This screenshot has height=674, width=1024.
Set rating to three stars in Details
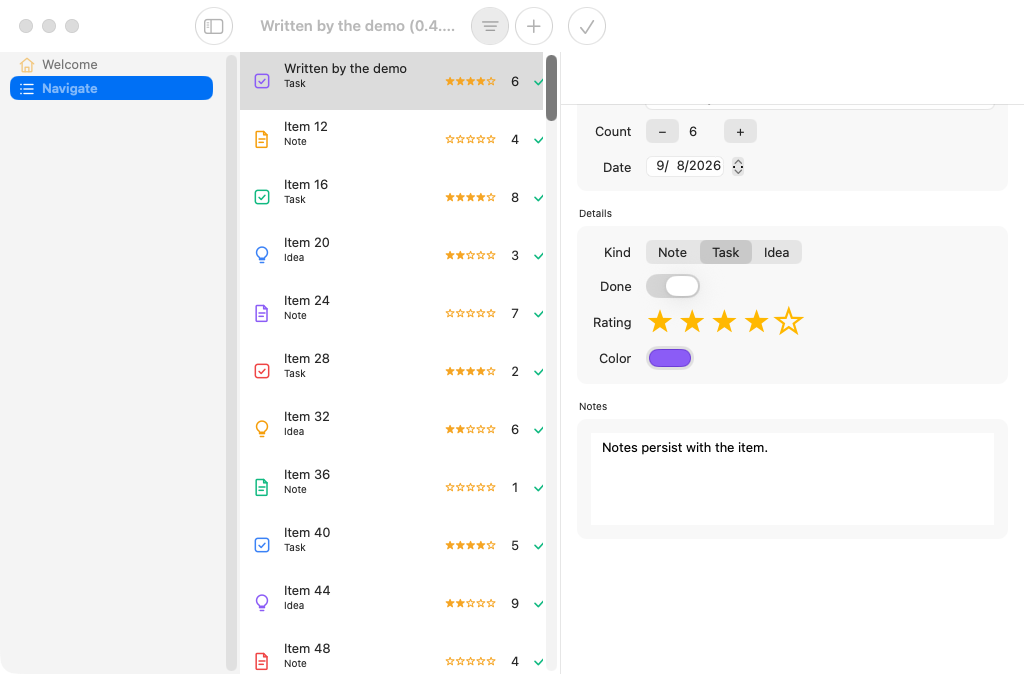tap(724, 321)
